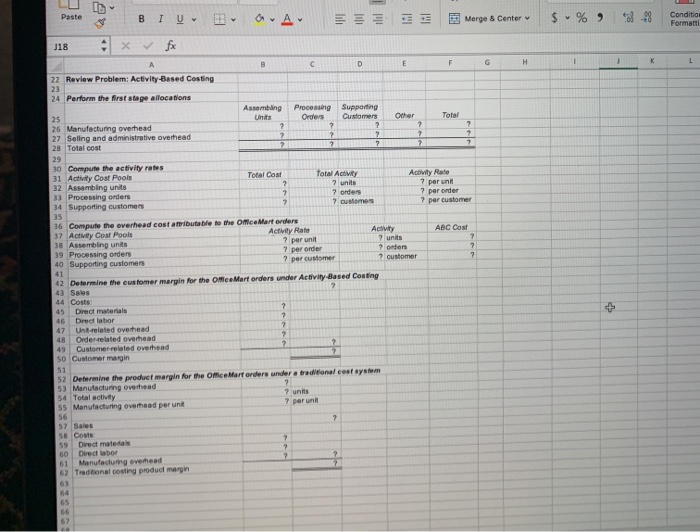This screenshot has width=700, height=532.
Task: Apply currency dollar format
Action: [x=554, y=17]
